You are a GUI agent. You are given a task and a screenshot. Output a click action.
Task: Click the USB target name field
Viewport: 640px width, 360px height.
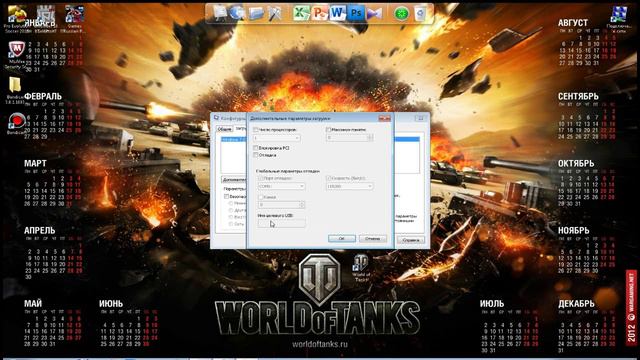point(281,223)
